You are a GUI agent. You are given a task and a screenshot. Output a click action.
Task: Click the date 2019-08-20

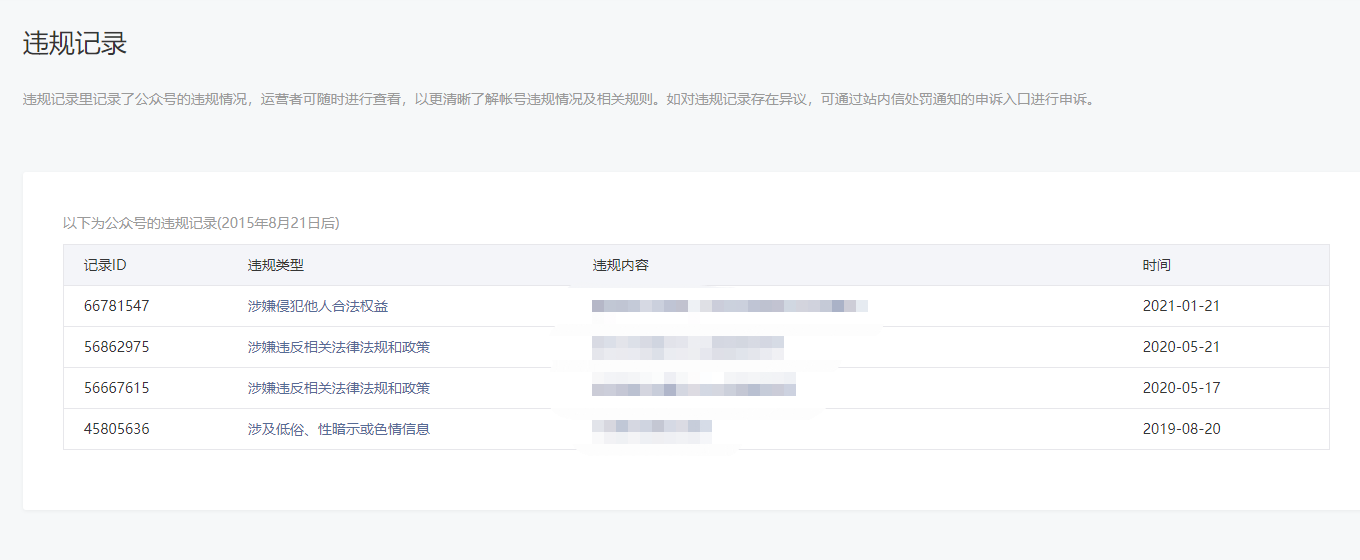pyautogui.click(x=1181, y=429)
